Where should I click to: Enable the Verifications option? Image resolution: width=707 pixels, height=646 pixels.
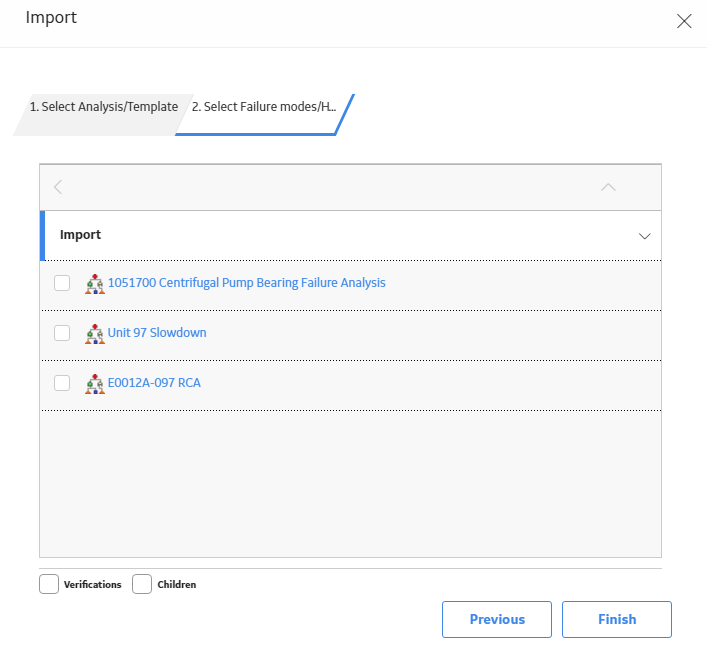(49, 584)
